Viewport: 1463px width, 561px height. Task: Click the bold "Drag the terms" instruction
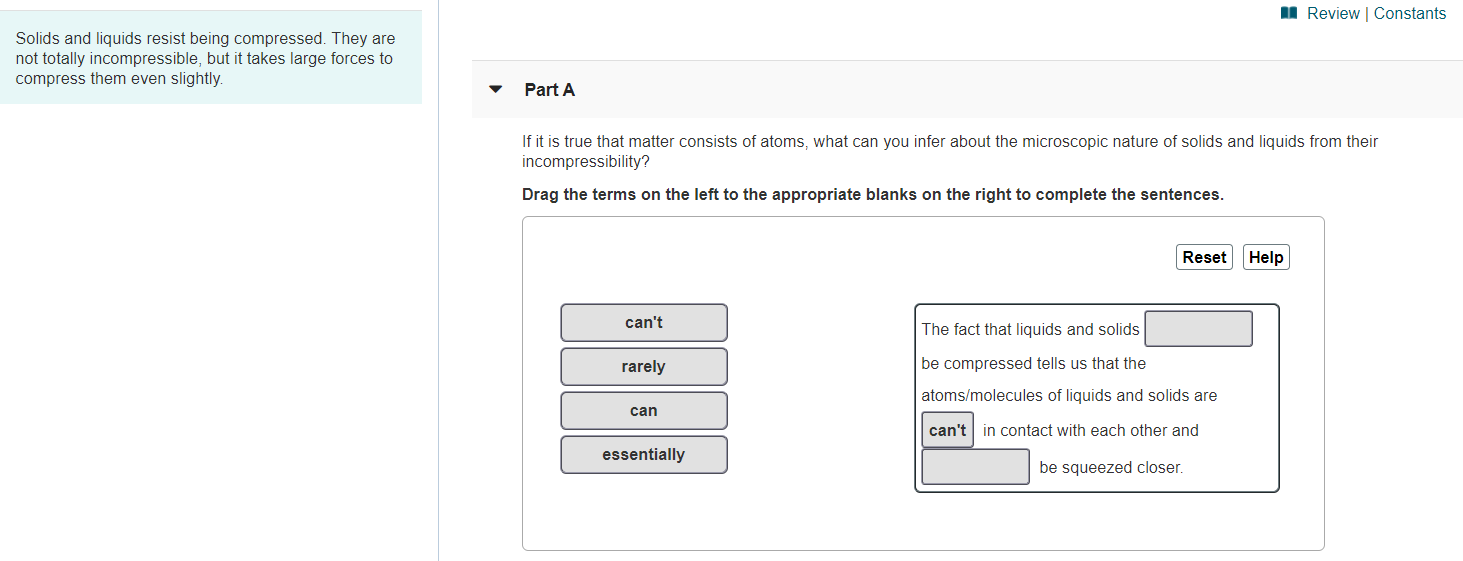tap(872, 194)
